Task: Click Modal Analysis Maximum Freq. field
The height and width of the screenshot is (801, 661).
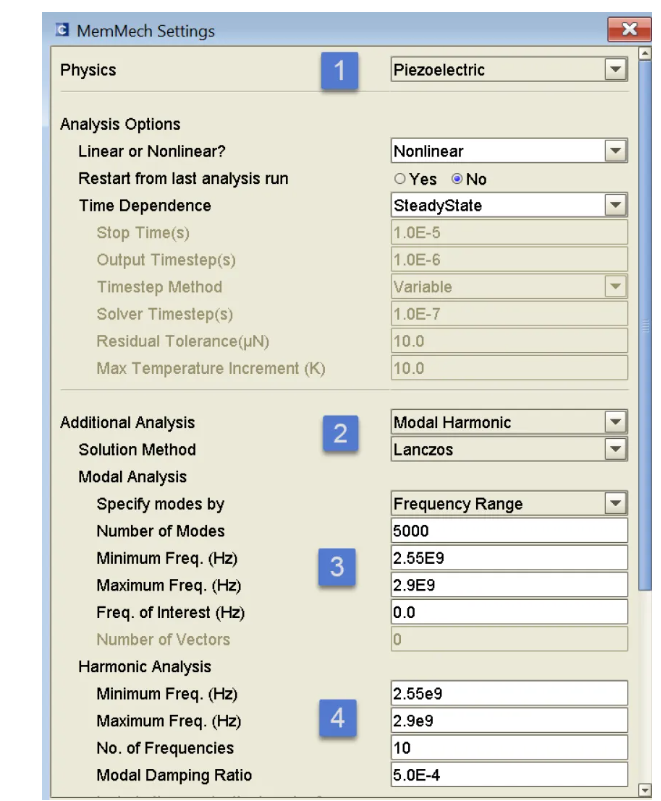Action: coord(508,585)
